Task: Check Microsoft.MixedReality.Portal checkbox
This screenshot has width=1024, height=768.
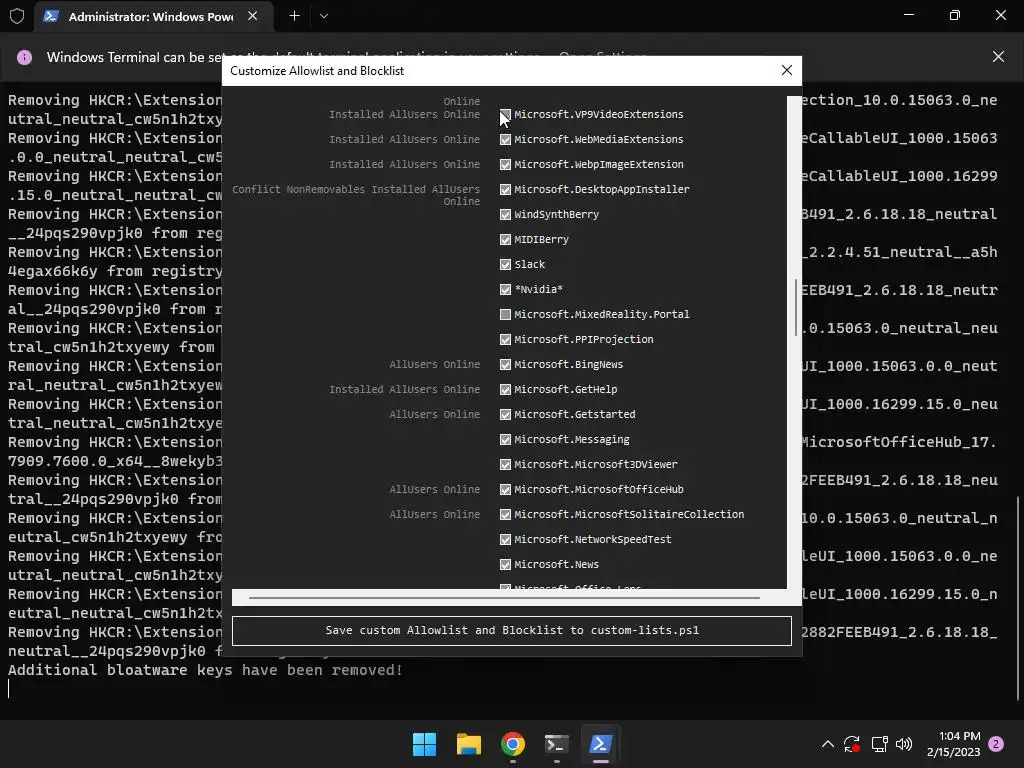Action: 505,315
